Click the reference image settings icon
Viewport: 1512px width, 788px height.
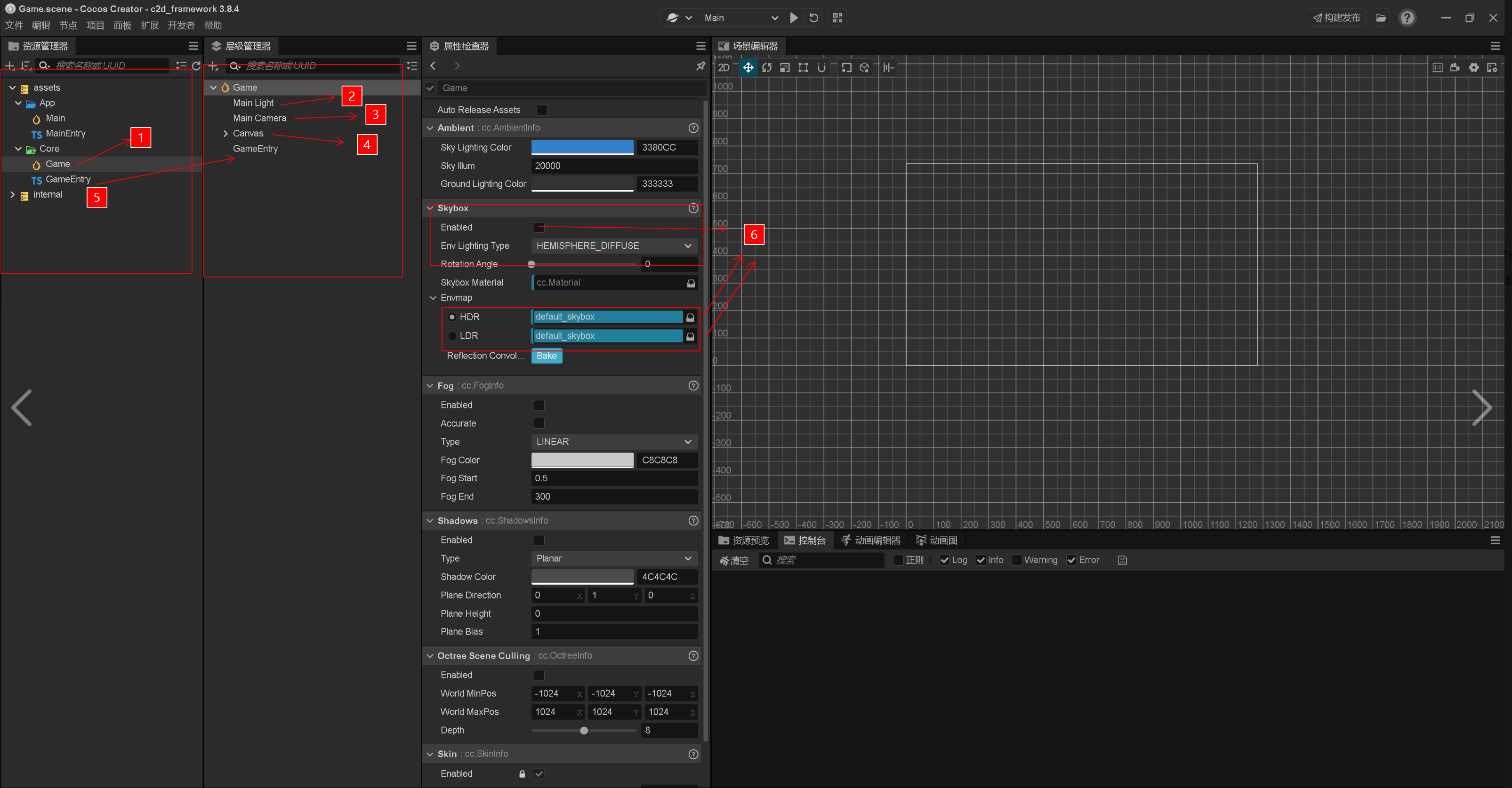click(1492, 67)
